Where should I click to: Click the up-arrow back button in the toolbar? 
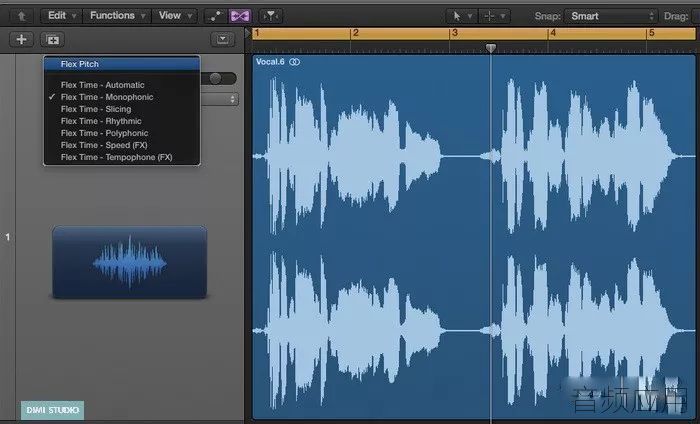pos(21,17)
